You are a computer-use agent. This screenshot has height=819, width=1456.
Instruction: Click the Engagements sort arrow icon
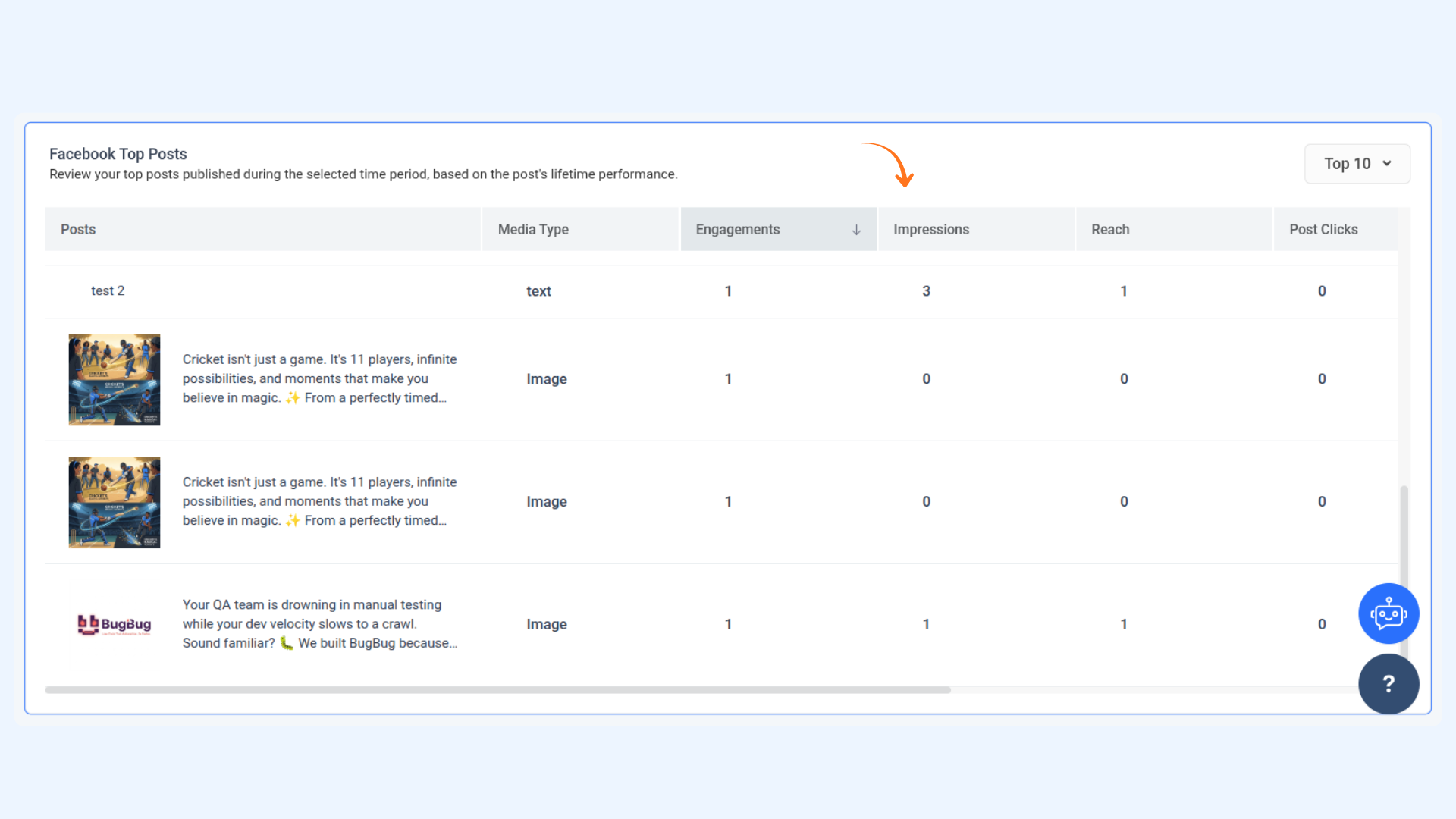point(856,230)
